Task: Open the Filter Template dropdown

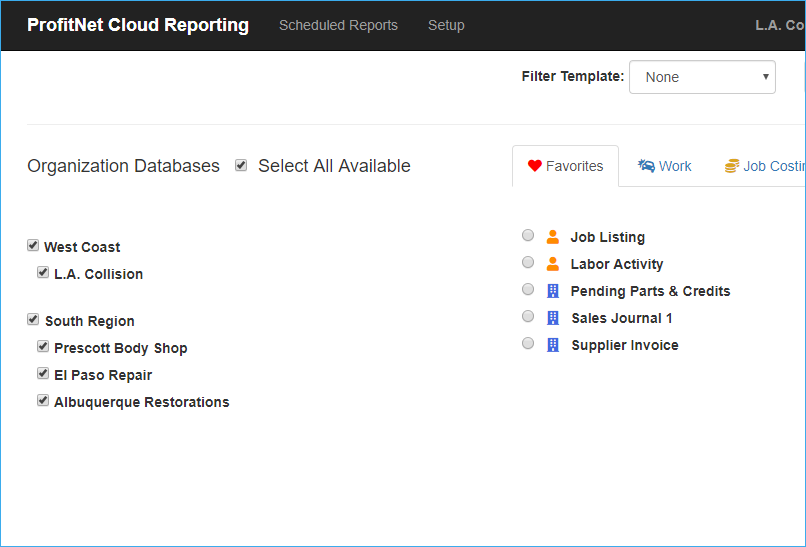Action: [x=702, y=77]
